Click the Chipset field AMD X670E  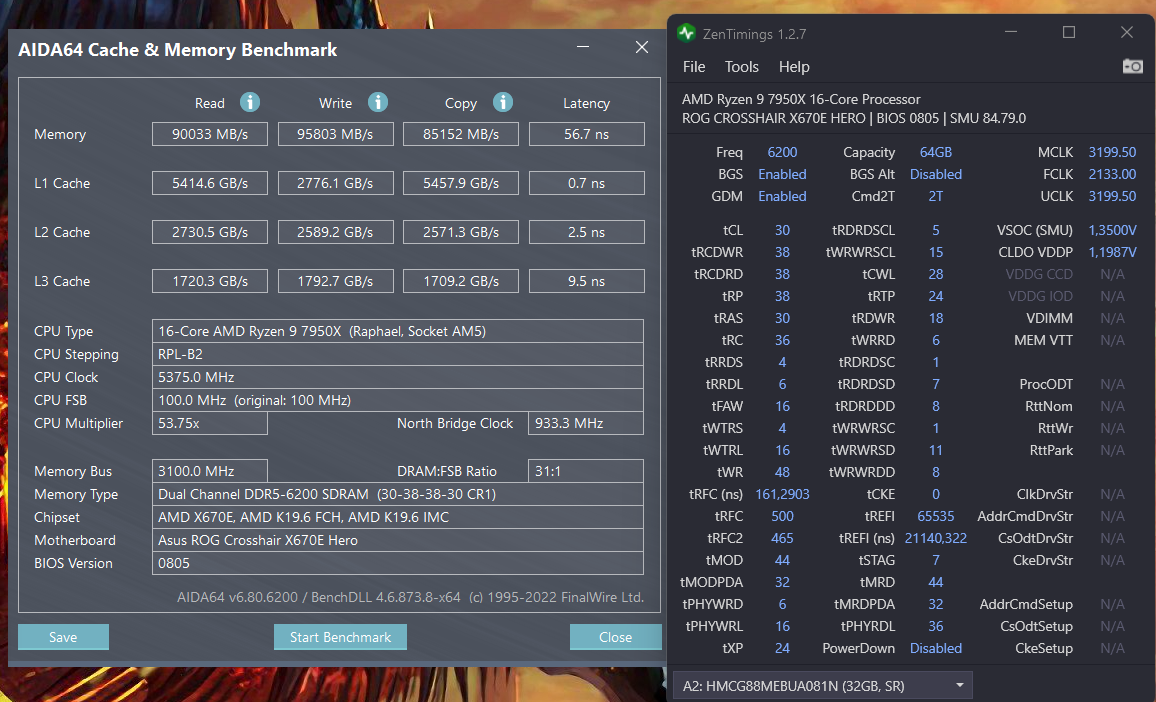(398, 517)
